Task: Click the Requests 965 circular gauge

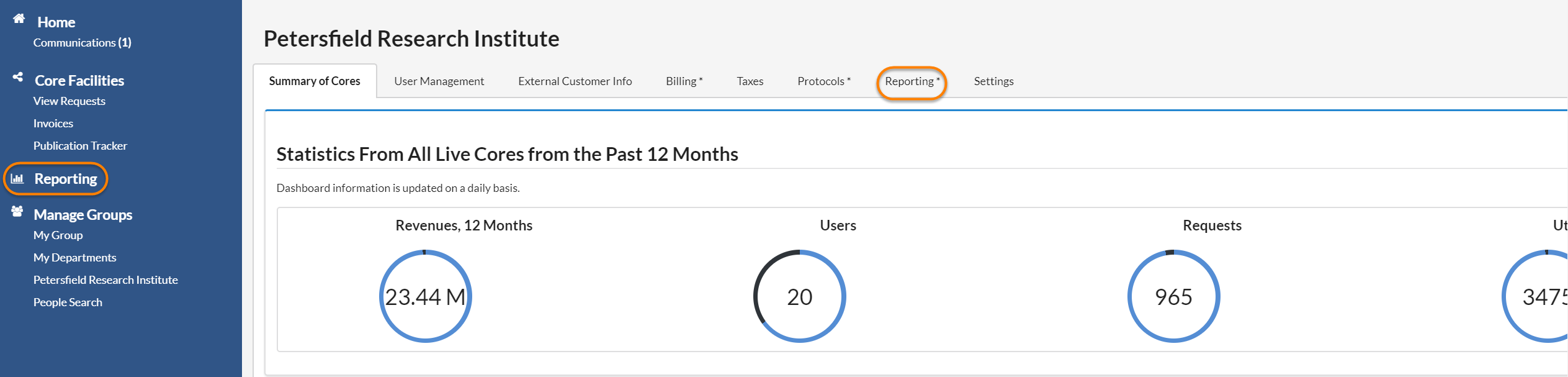Action: pyautogui.click(x=1173, y=296)
